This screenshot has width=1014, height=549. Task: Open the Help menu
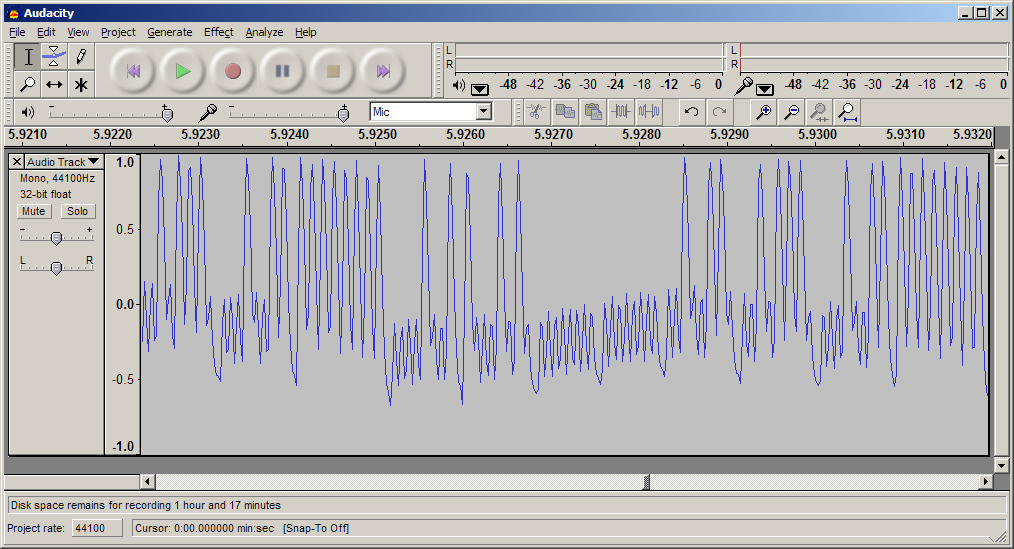(x=306, y=32)
